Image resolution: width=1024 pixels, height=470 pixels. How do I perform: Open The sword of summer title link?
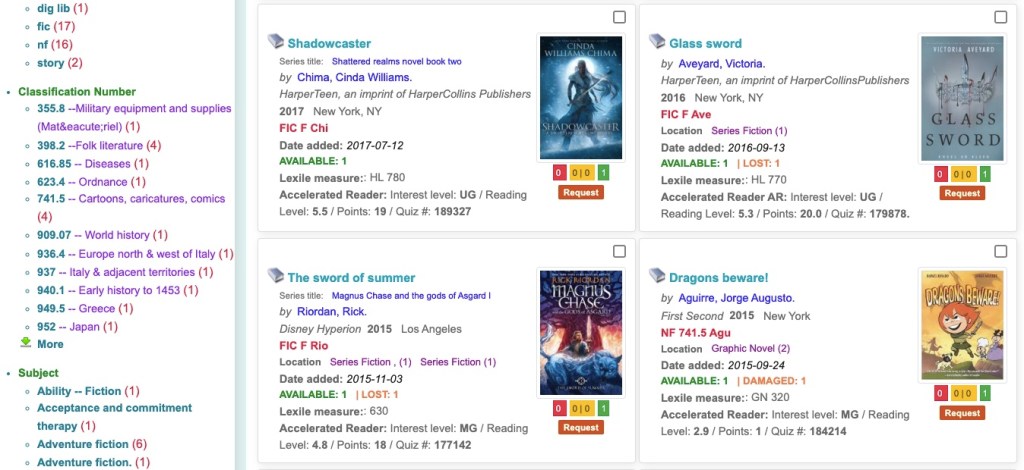[x=351, y=278]
